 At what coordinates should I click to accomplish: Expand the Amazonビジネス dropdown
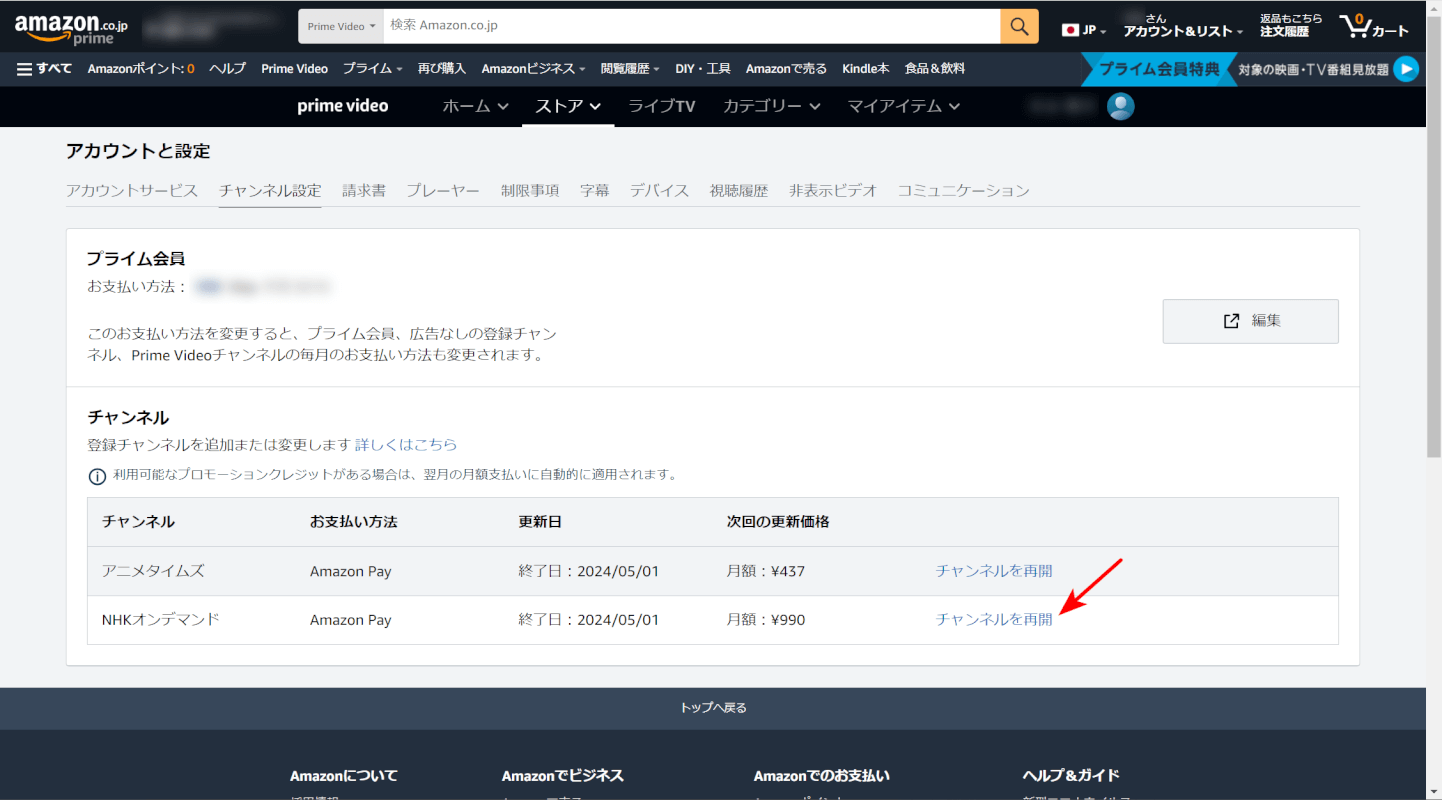534,69
